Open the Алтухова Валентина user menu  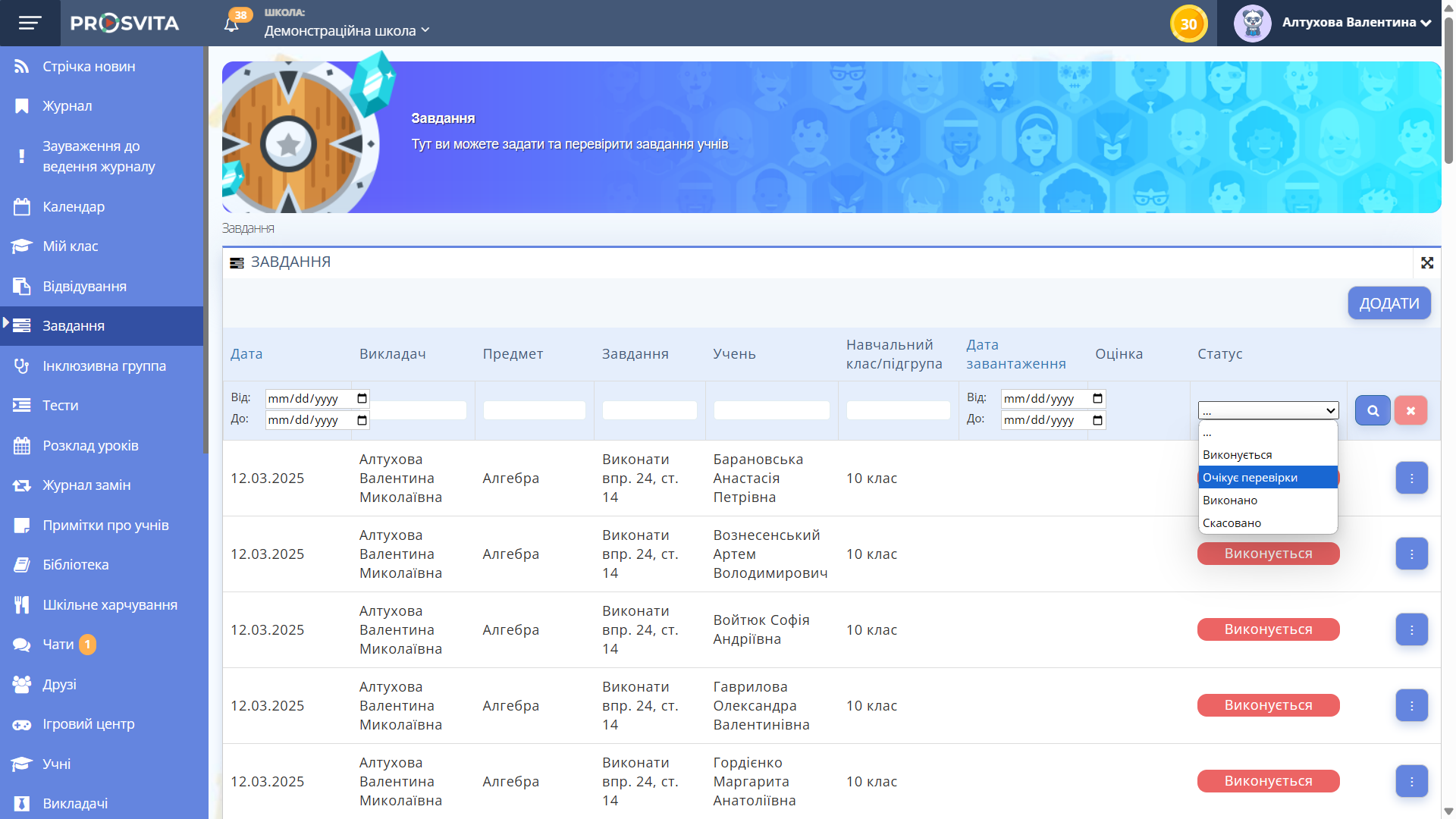[1333, 23]
